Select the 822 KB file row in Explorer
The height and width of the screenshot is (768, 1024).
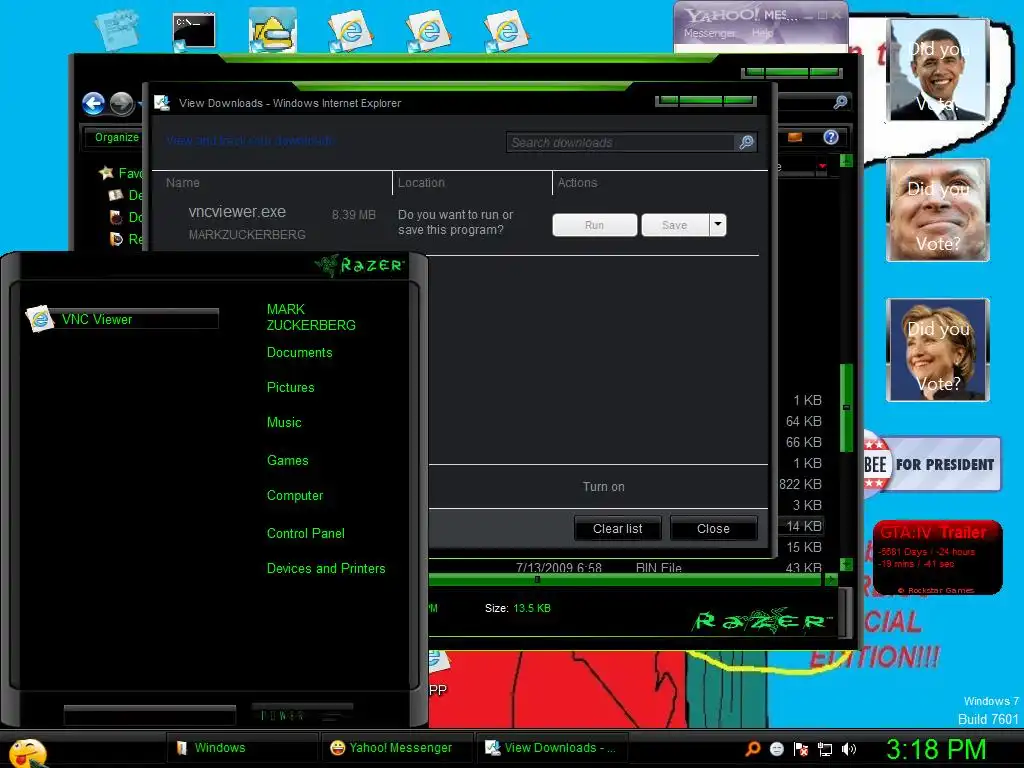point(799,484)
